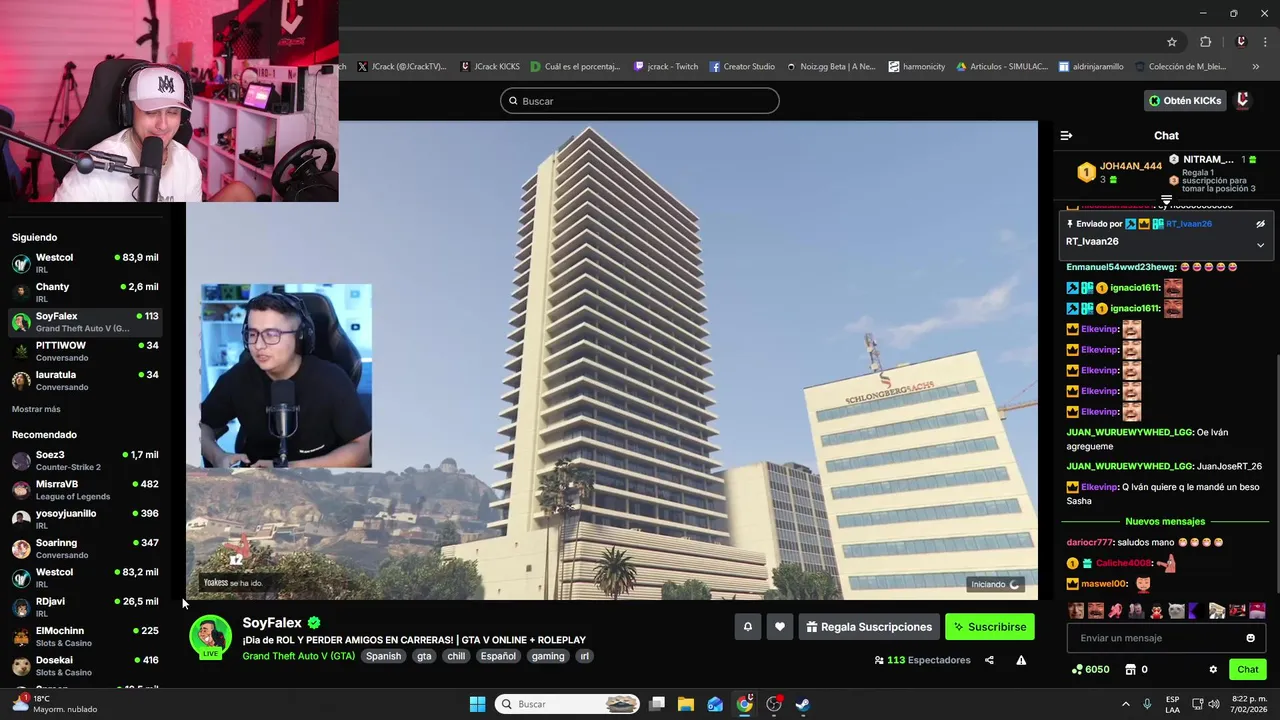The height and width of the screenshot is (720, 1280).
Task: Open the Chrome extensions puzzle icon
Action: (1205, 42)
